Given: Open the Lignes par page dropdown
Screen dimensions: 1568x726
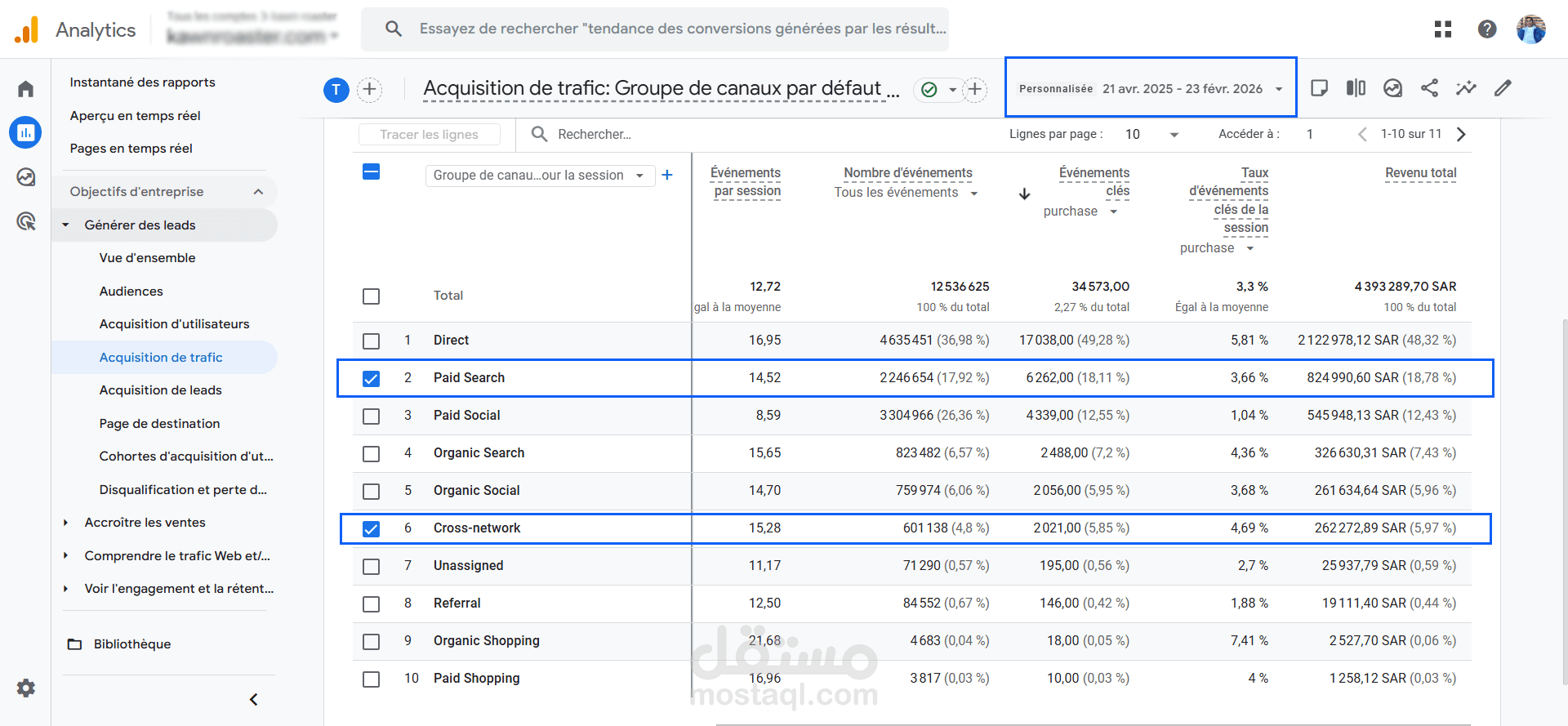Looking at the screenshot, I should pyautogui.click(x=1151, y=134).
